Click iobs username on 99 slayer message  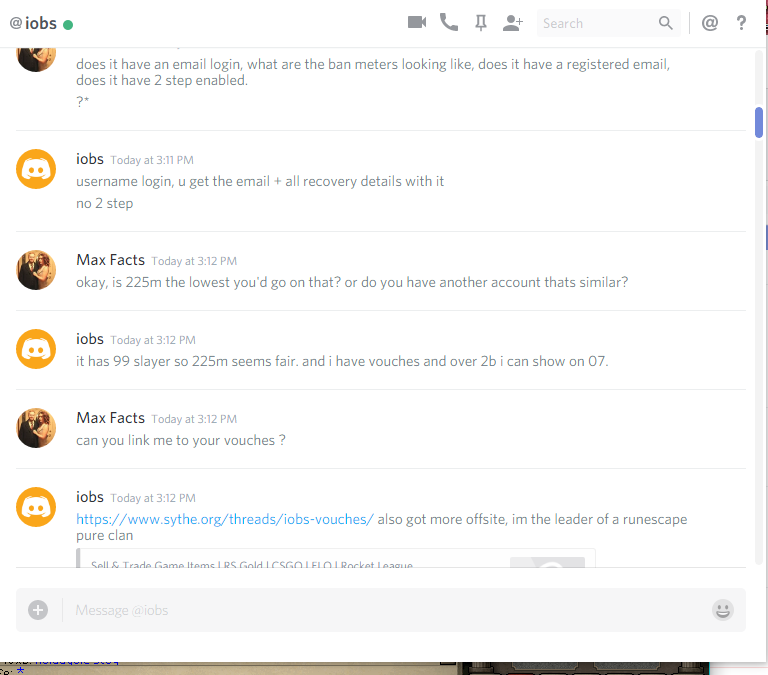[90, 339]
